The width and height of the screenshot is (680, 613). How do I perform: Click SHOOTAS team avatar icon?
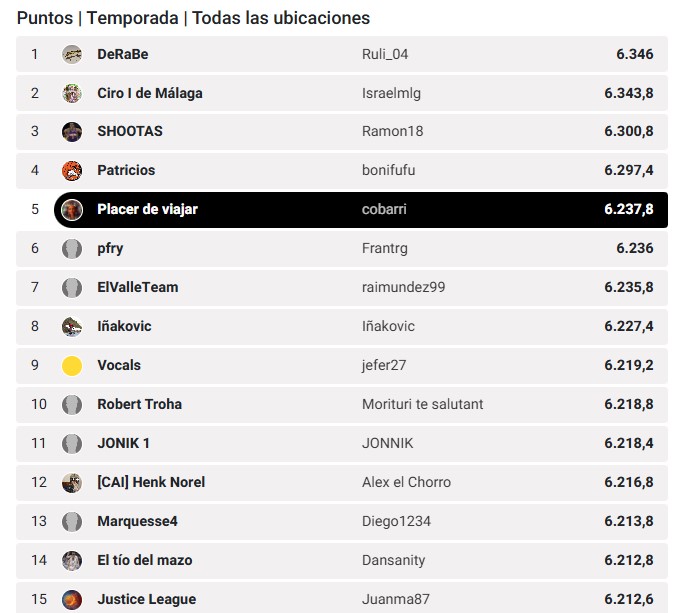[72, 132]
